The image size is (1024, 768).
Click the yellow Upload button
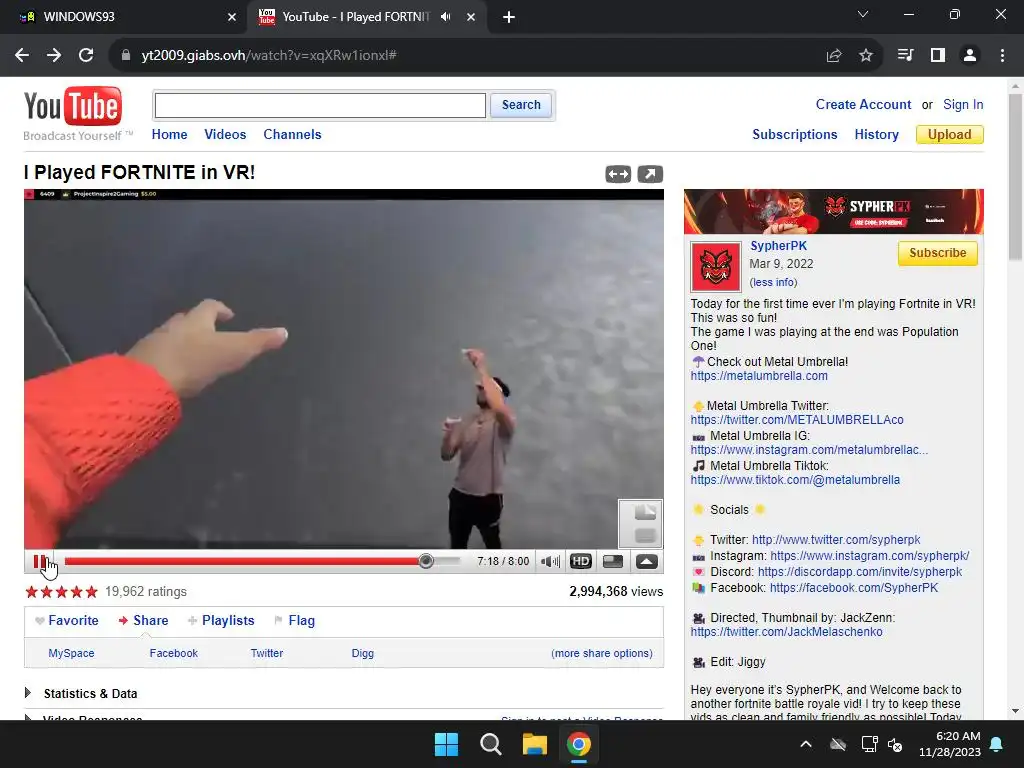point(950,135)
